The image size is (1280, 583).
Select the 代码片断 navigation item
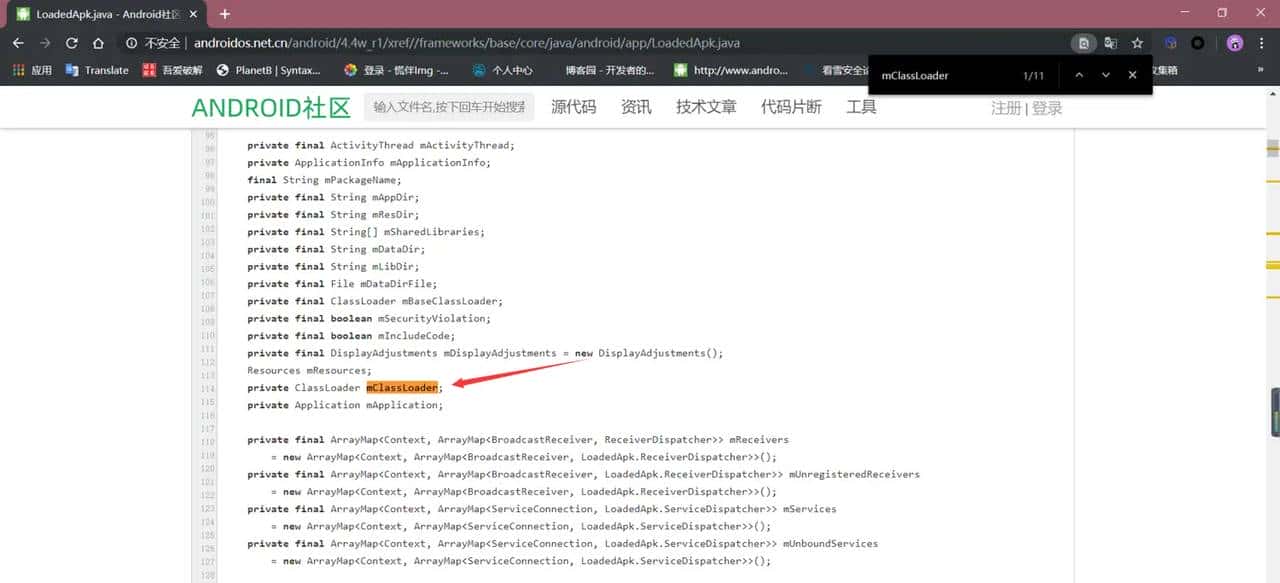tap(791, 107)
